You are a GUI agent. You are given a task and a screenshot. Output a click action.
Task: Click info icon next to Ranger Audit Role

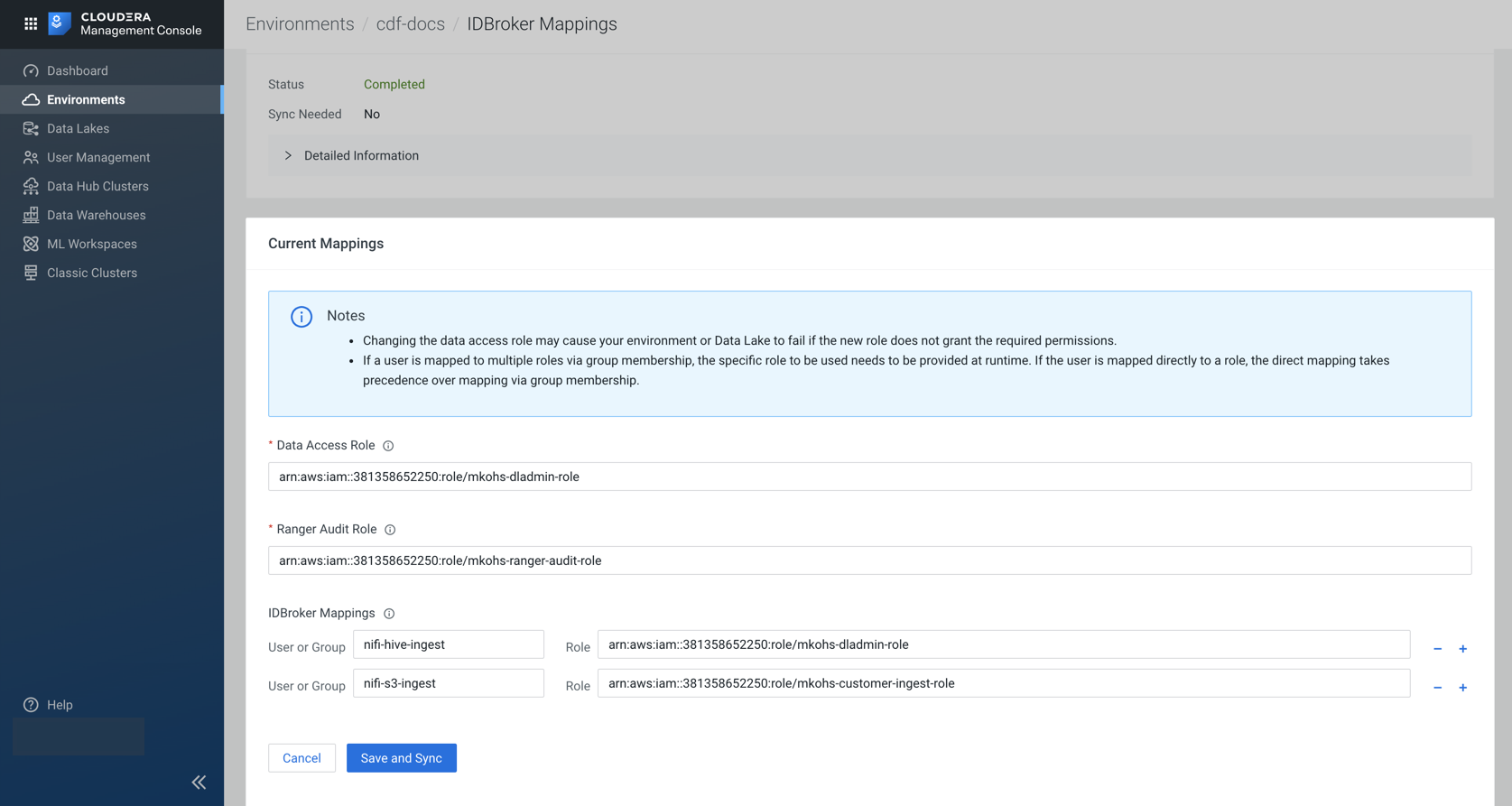[x=390, y=530]
